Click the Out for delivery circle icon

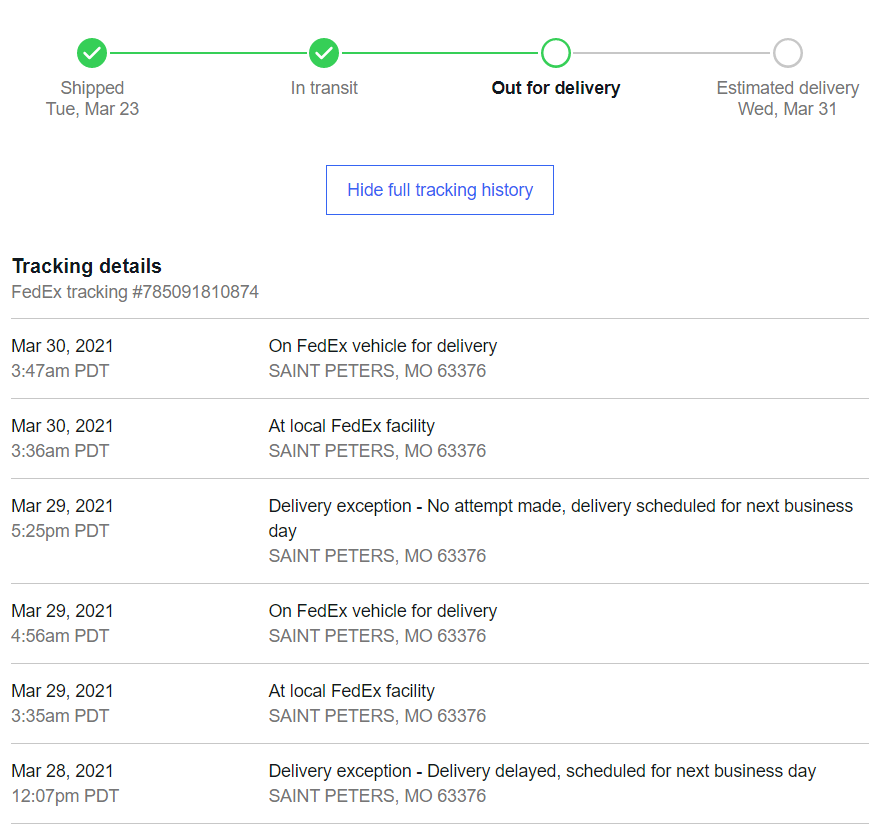(555, 53)
